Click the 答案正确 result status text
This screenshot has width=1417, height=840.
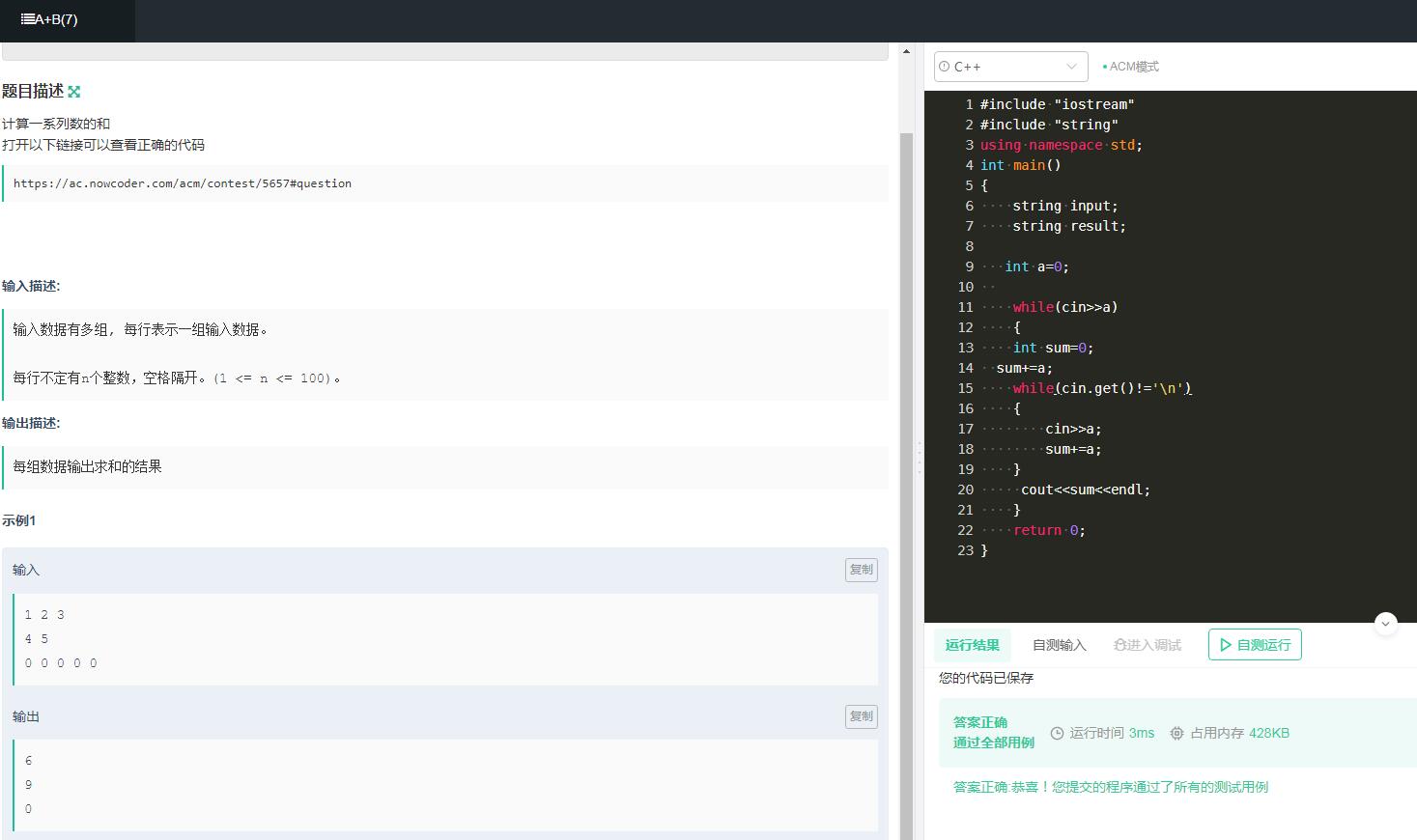coord(980,722)
